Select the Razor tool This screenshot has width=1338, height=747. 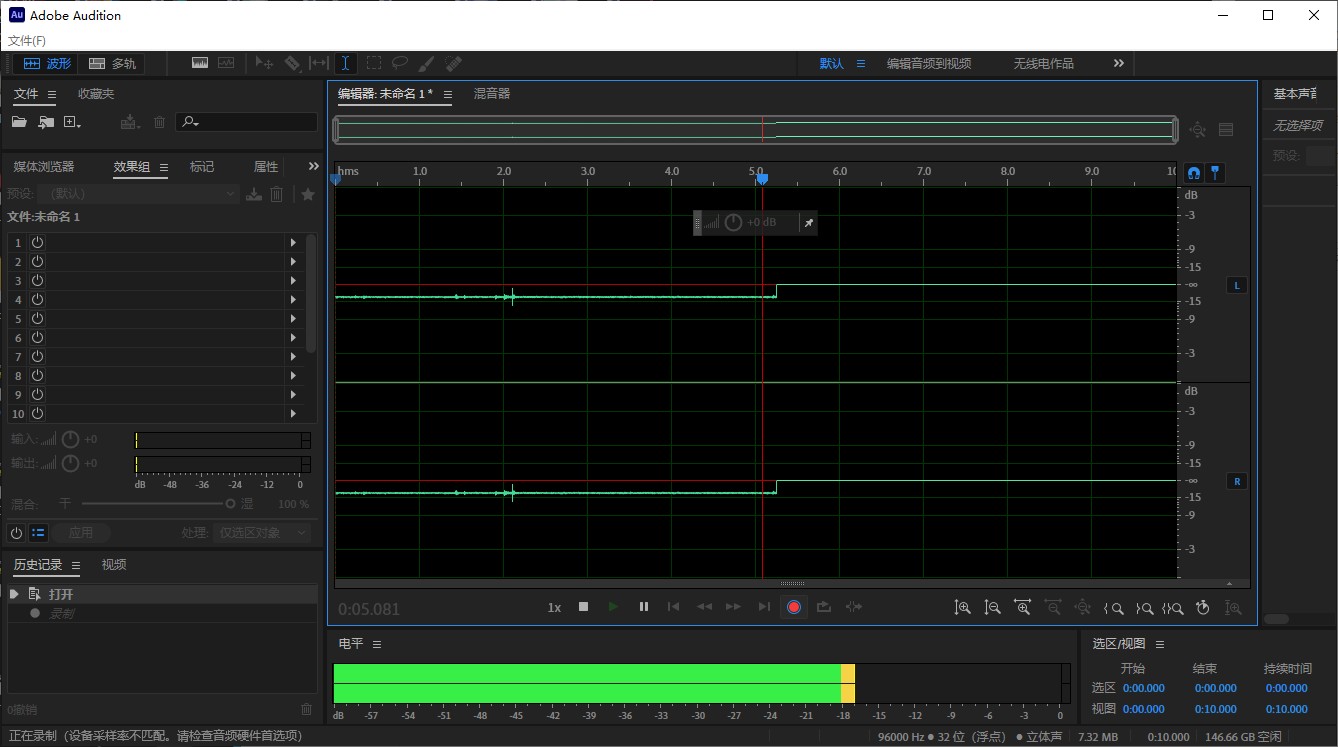coord(292,63)
